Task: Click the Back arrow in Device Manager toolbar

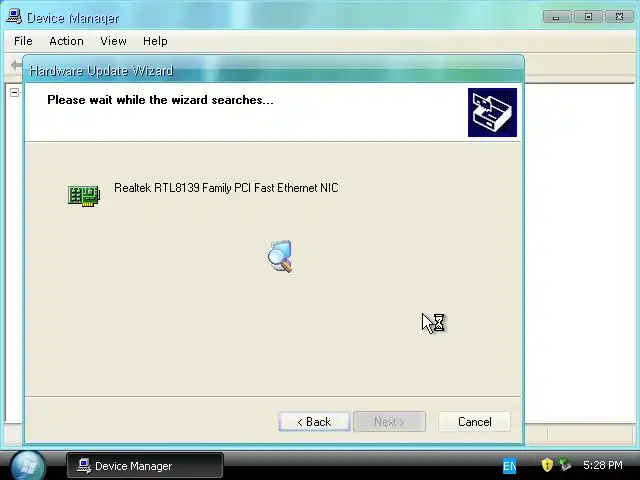Action: 16,64
